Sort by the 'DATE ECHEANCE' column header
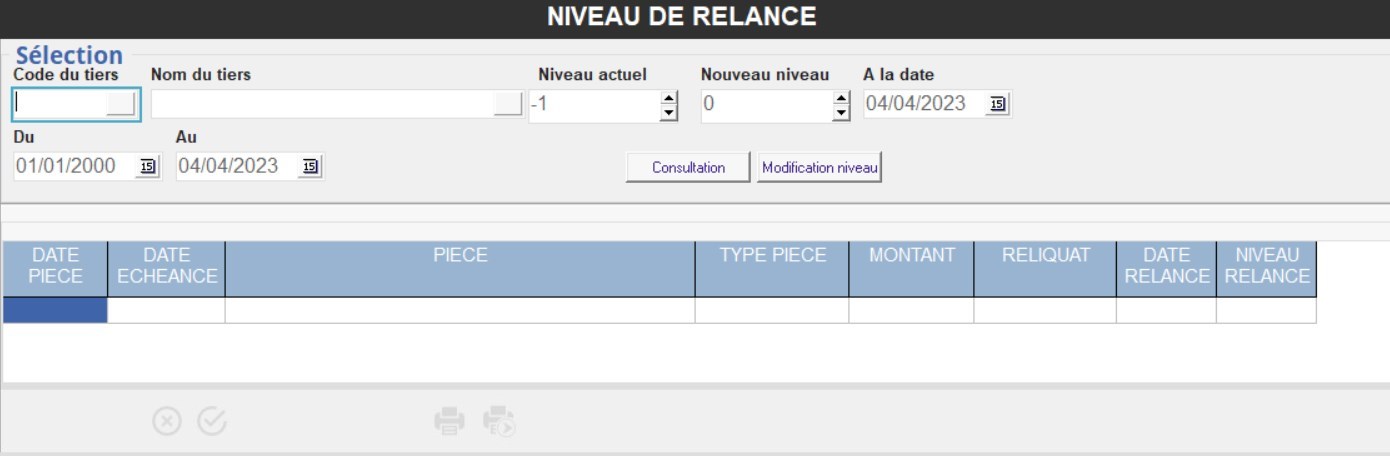Image resolution: width=1390 pixels, height=456 pixels. point(167,266)
